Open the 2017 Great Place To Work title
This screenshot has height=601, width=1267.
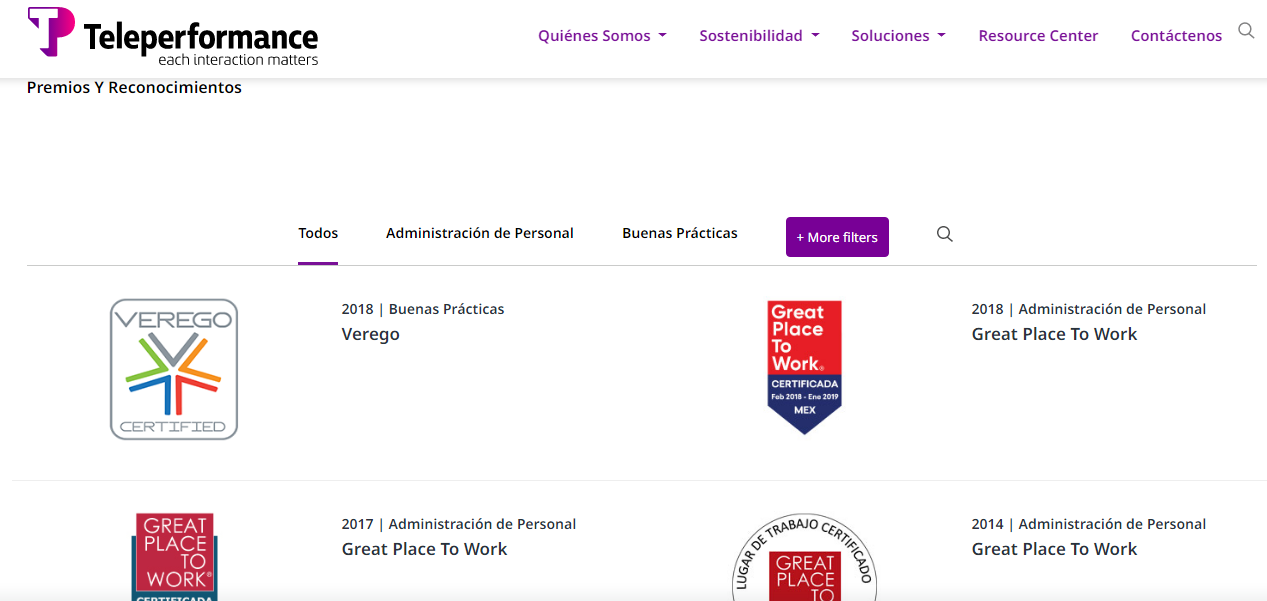(424, 549)
